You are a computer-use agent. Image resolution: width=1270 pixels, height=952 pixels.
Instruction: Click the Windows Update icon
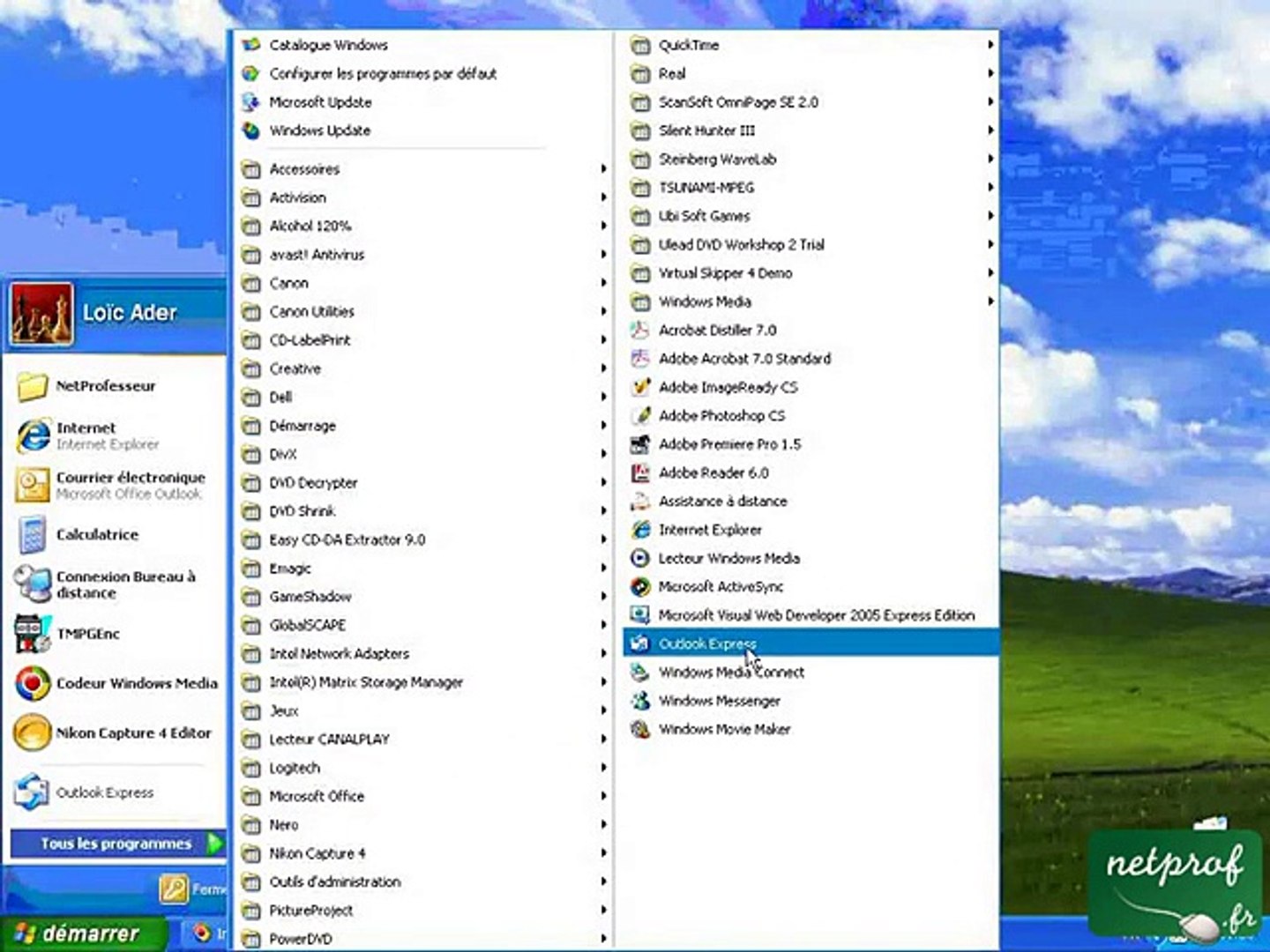251,130
